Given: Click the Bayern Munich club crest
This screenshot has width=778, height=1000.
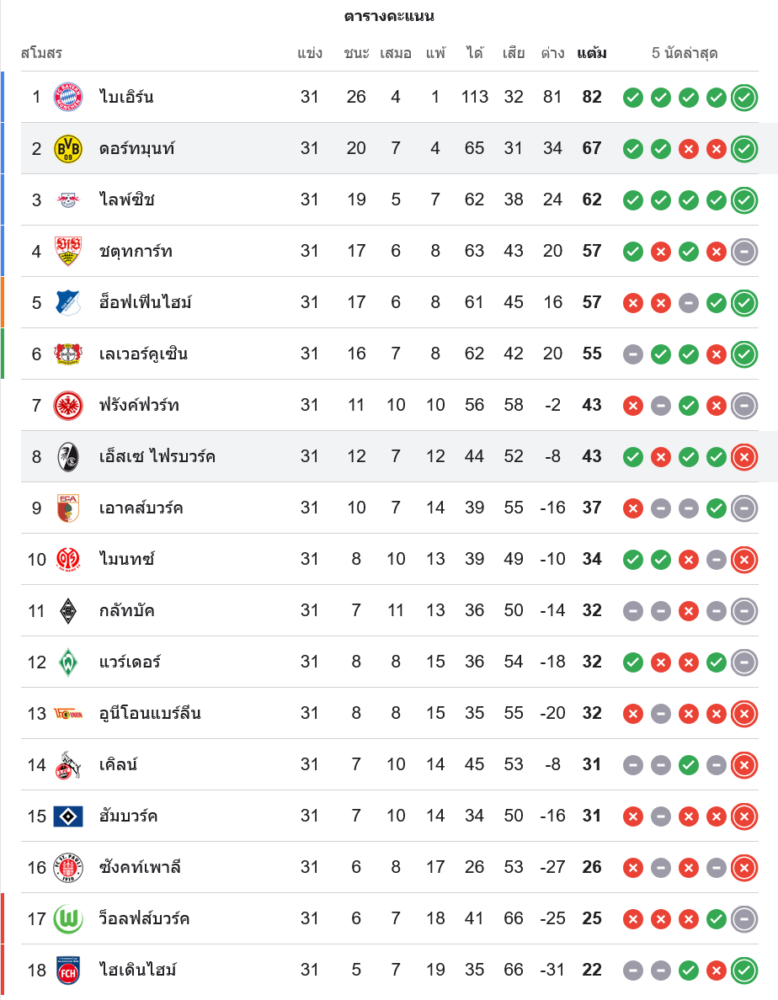Looking at the screenshot, I should [68, 97].
